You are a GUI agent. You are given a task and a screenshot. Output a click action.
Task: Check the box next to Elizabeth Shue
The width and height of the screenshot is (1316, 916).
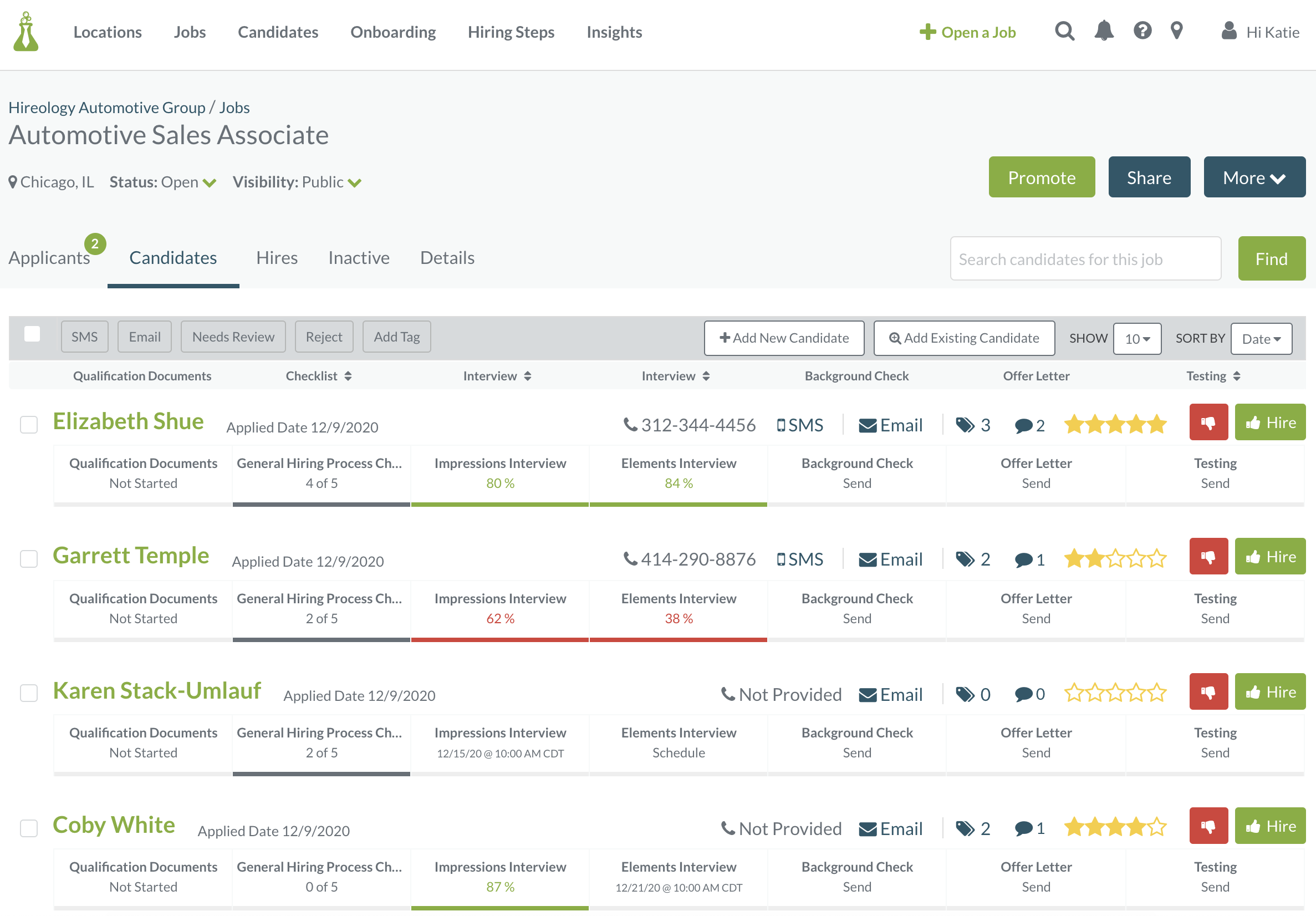29,425
